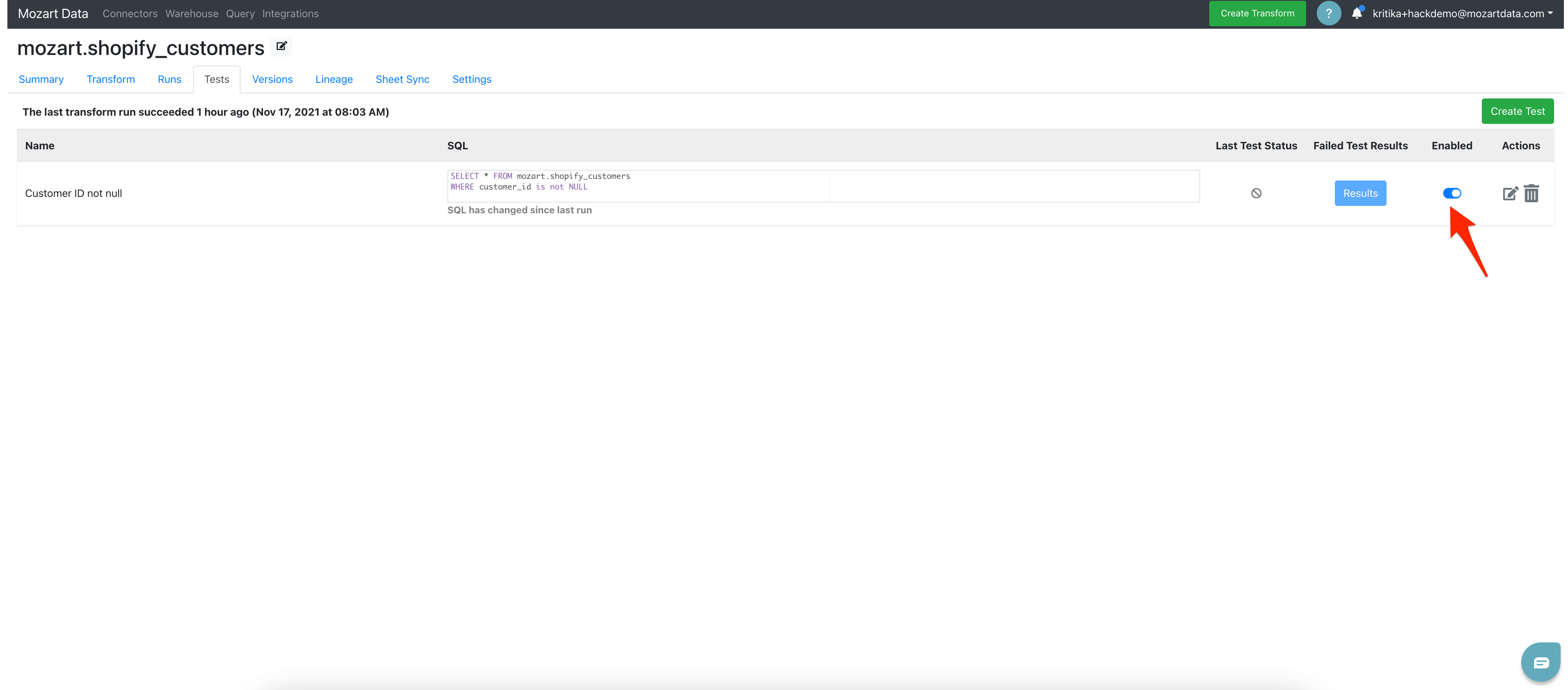Open the Connectors menu item
This screenshot has height=690, width=1568.
tap(130, 14)
